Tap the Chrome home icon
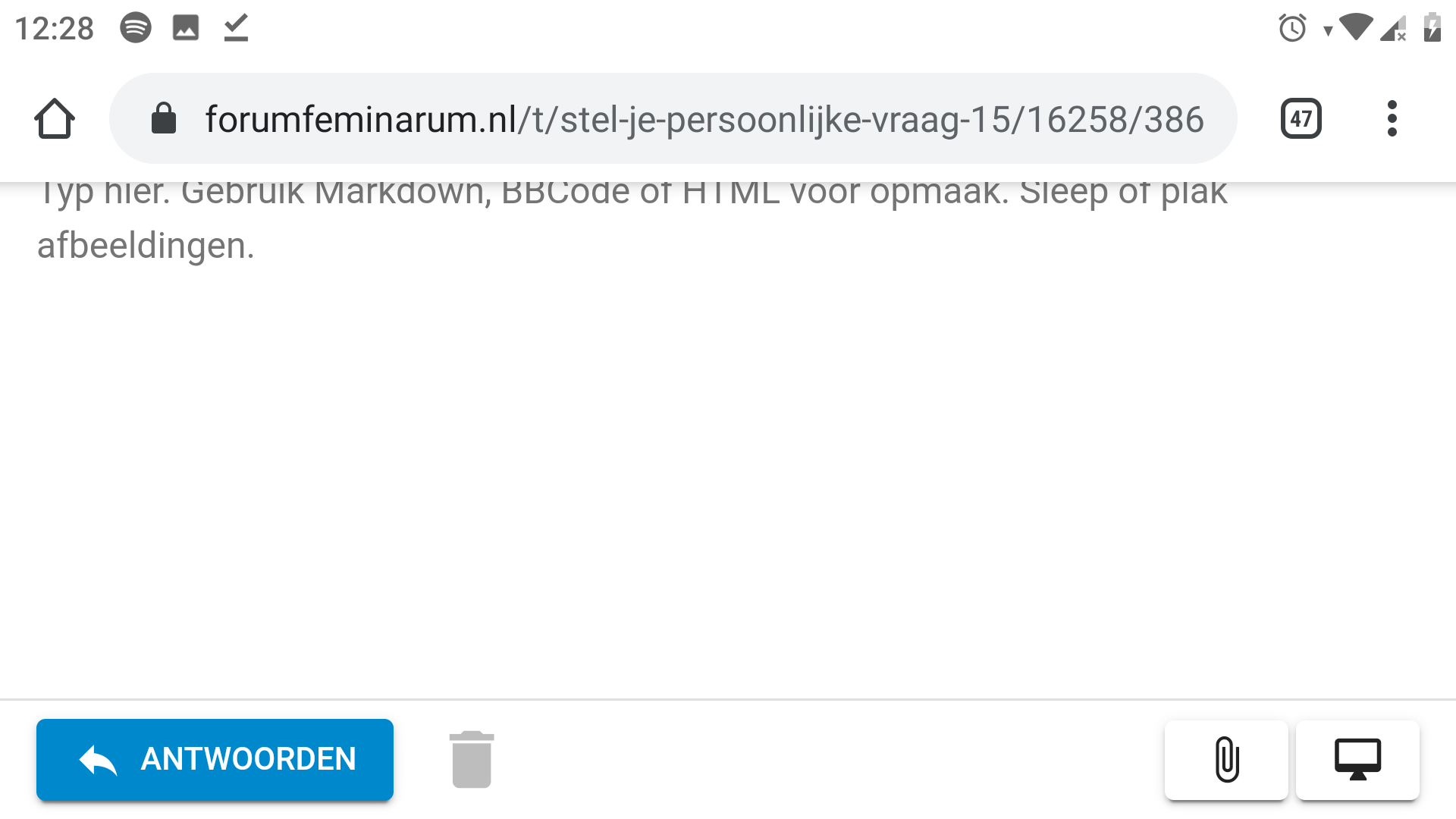1456x819 pixels. (x=55, y=119)
